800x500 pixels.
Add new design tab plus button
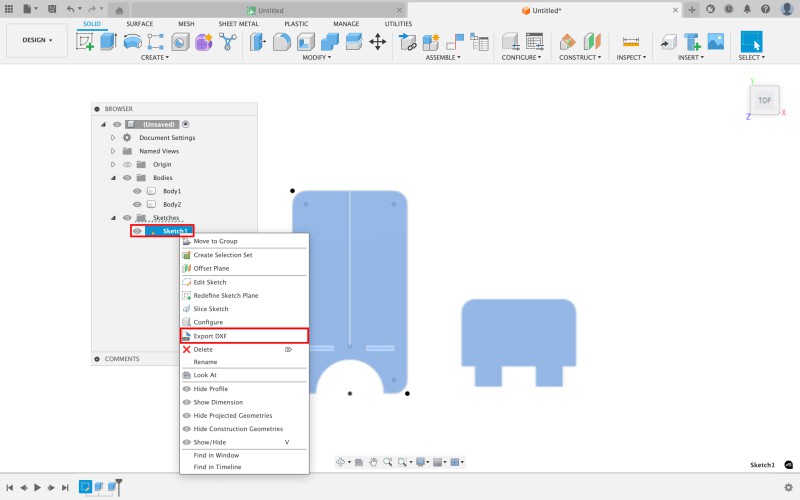click(691, 10)
